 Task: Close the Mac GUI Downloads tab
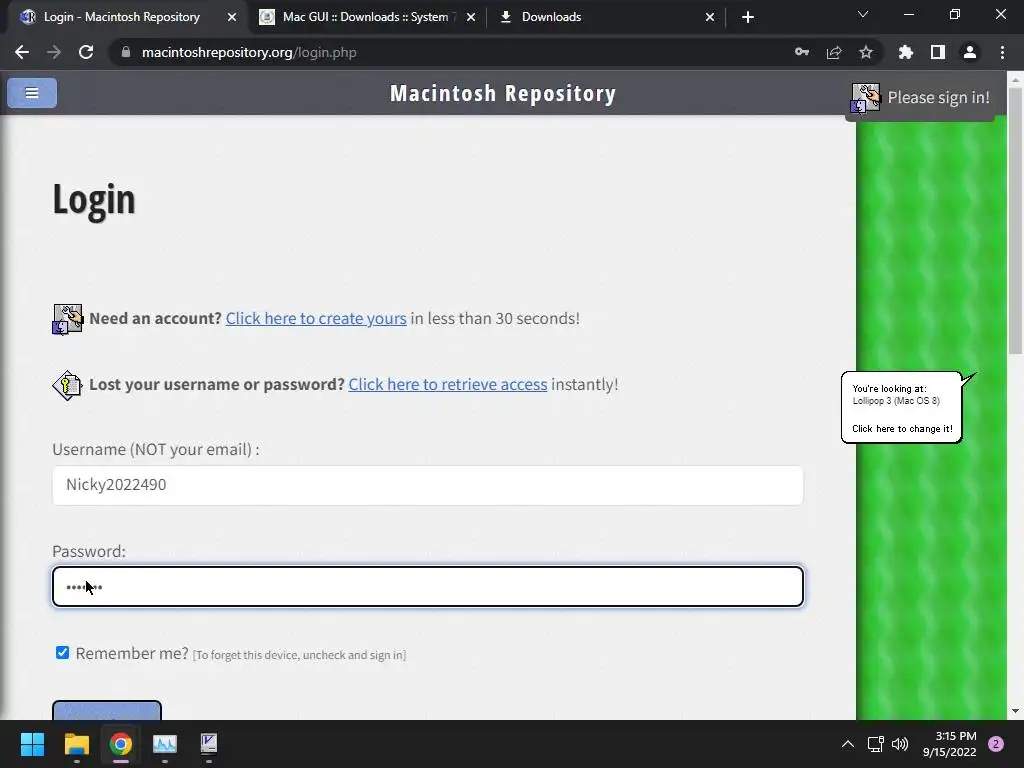pyautogui.click(x=471, y=17)
